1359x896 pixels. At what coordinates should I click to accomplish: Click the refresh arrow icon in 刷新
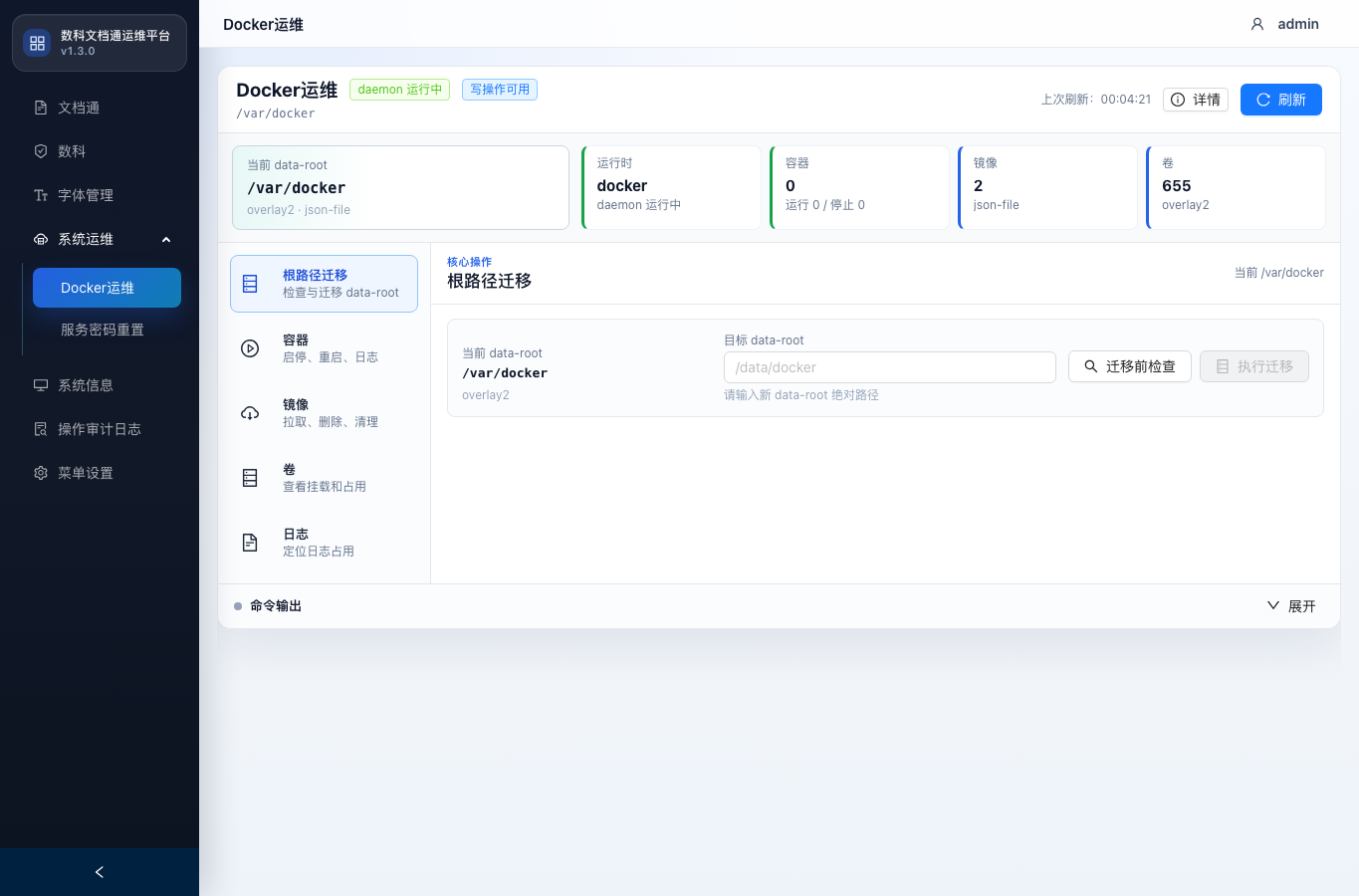point(1263,100)
